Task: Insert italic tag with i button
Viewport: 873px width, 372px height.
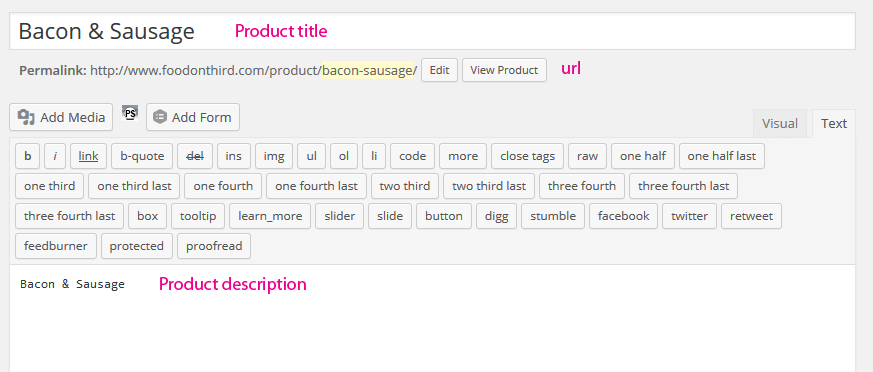Action: click(x=55, y=156)
